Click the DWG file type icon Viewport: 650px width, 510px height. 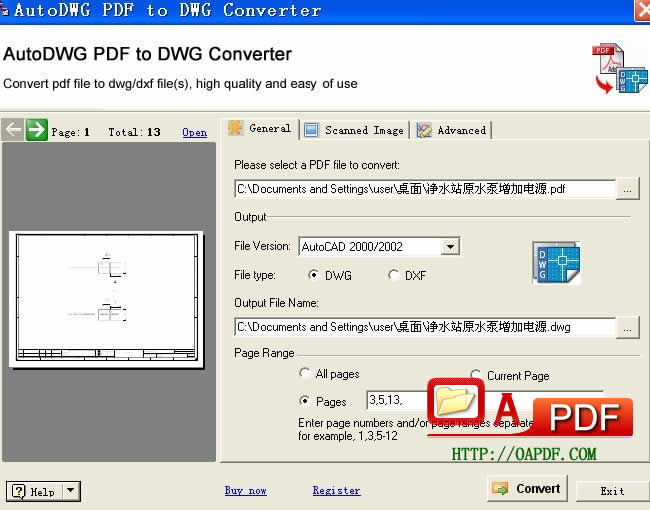tap(557, 263)
